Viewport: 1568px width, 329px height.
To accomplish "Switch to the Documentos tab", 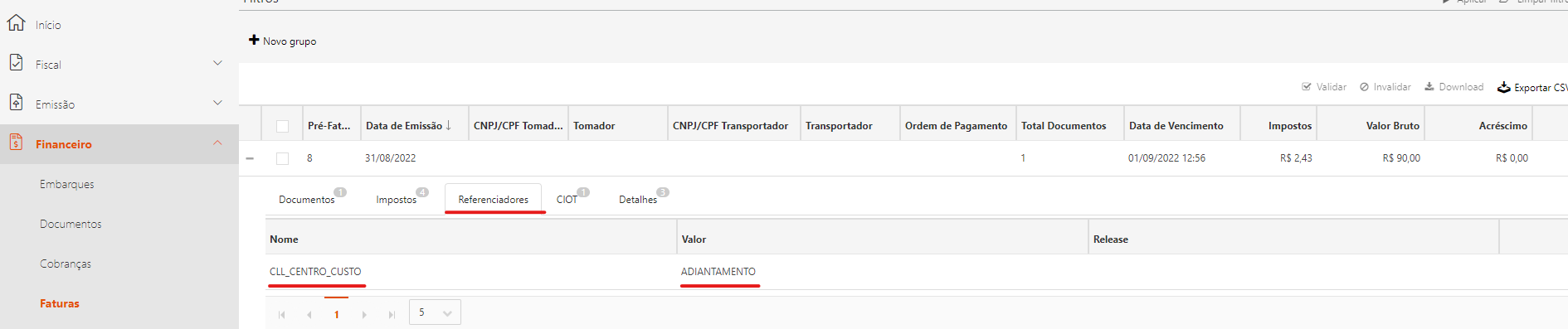I will (307, 200).
